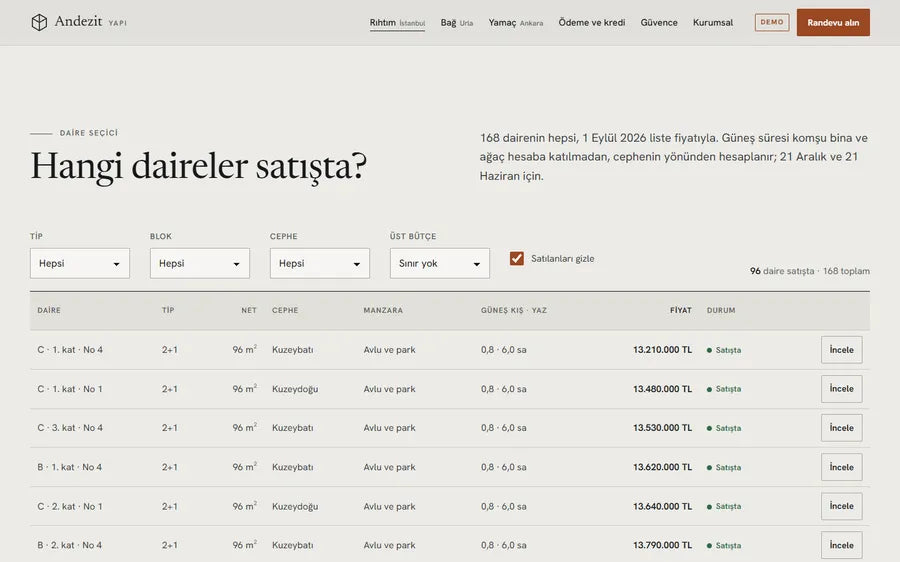Click the DEMO badge

click(x=771, y=22)
